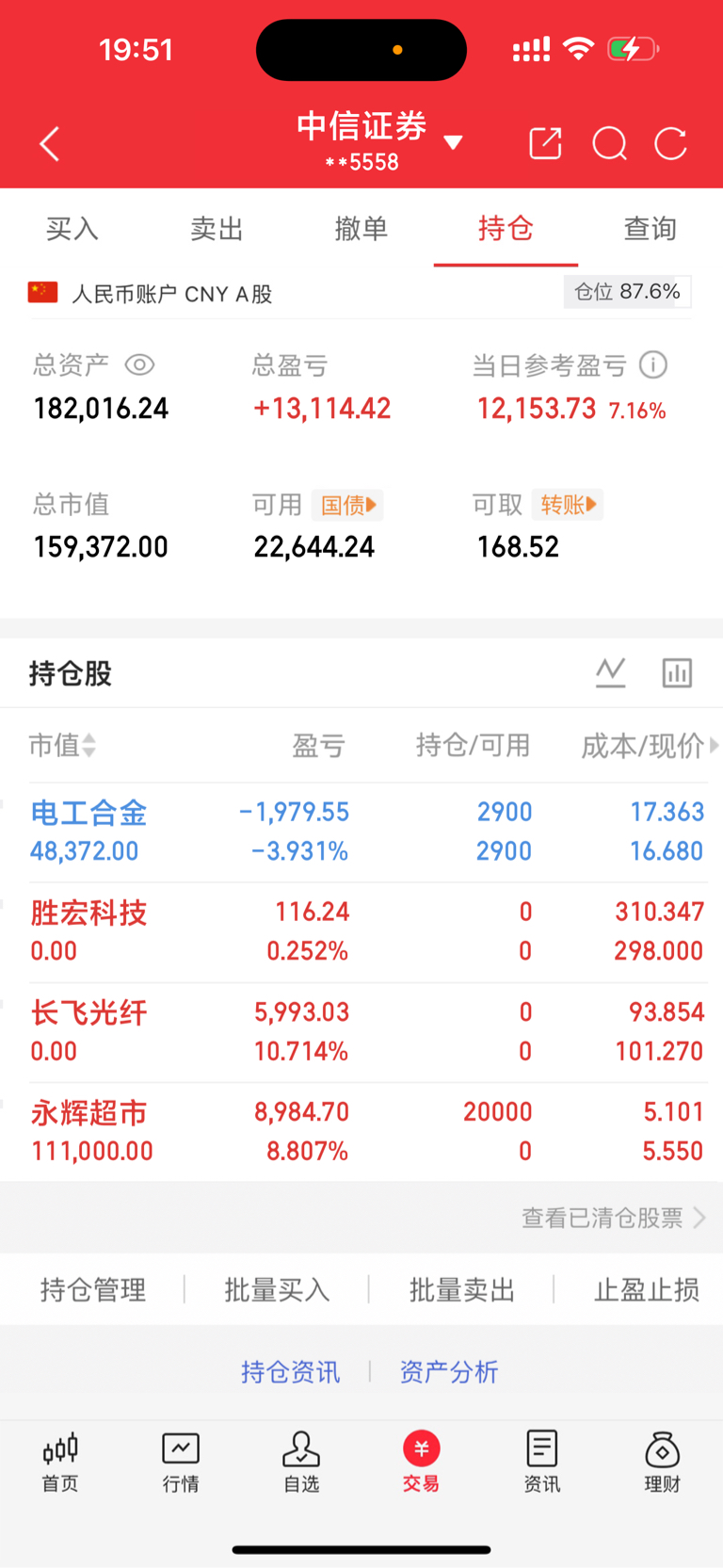The height and width of the screenshot is (1568, 723).
Task: Tap the 111,000.00 market value cell
Action: tap(92, 1151)
